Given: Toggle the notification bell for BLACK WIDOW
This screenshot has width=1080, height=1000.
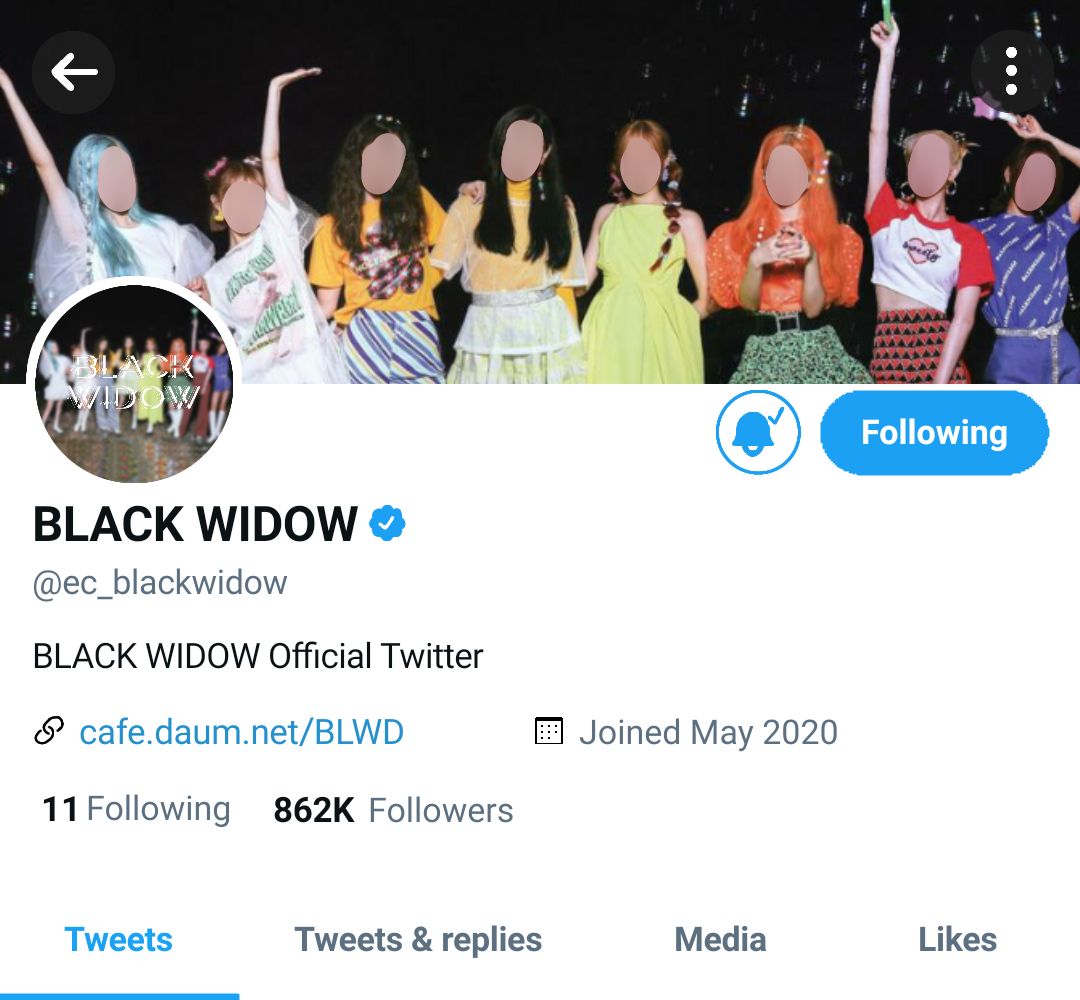Looking at the screenshot, I should pyautogui.click(x=758, y=433).
